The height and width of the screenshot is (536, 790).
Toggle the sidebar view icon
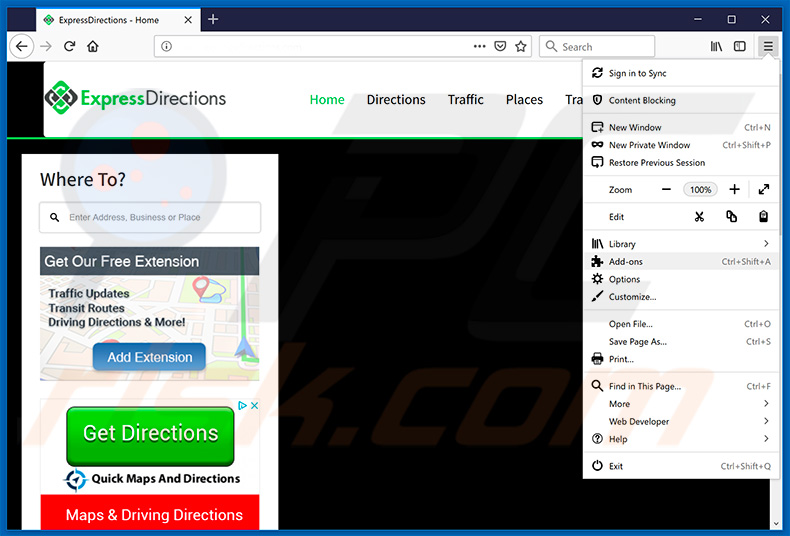(x=740, y=47)
